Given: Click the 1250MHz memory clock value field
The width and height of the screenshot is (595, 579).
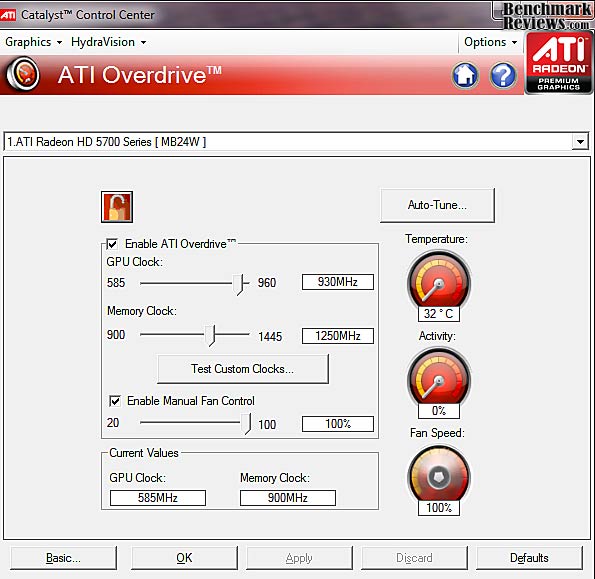Looking at the screenshot, I should pos(338,336).
